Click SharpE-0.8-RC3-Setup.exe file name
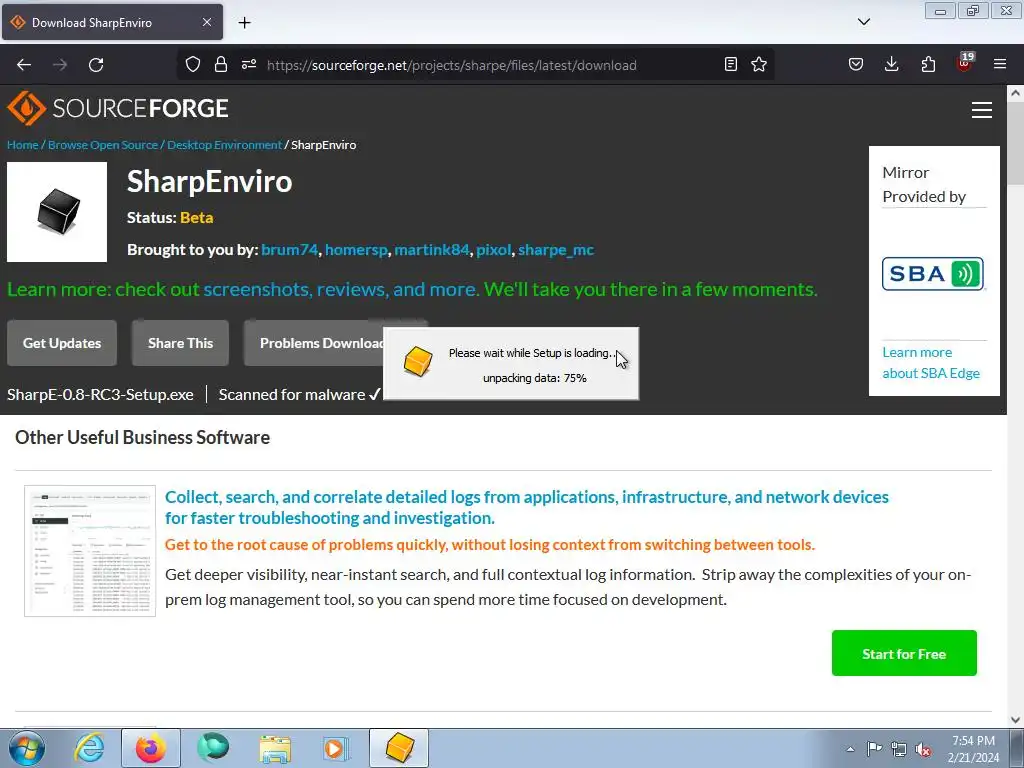Screen dimensions: 1024x768 [100, 394]
